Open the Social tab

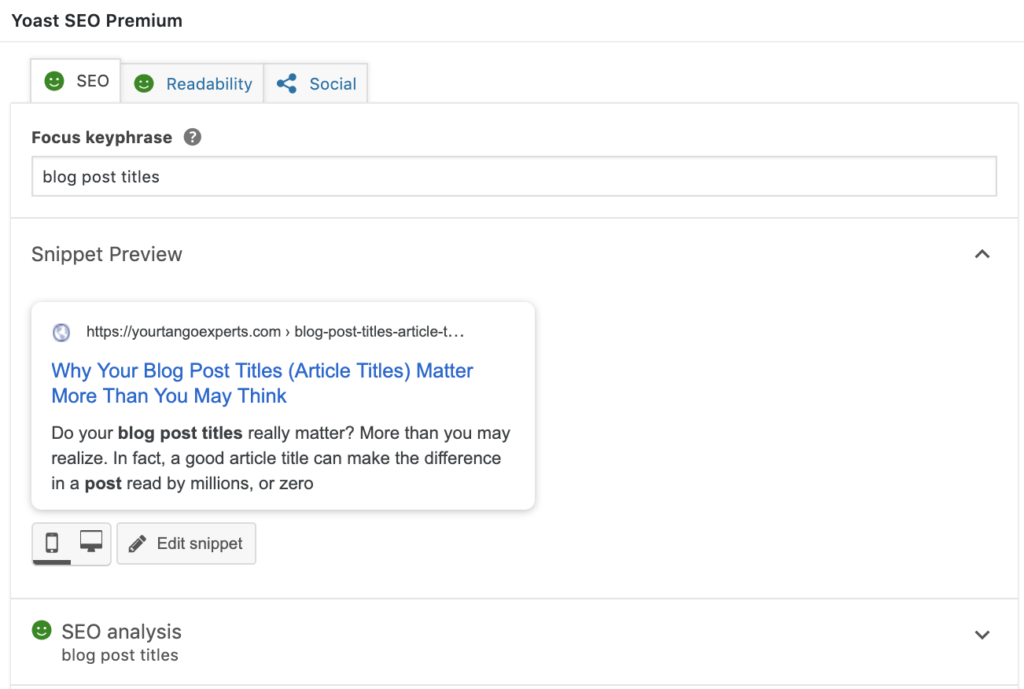pos(316,84)
